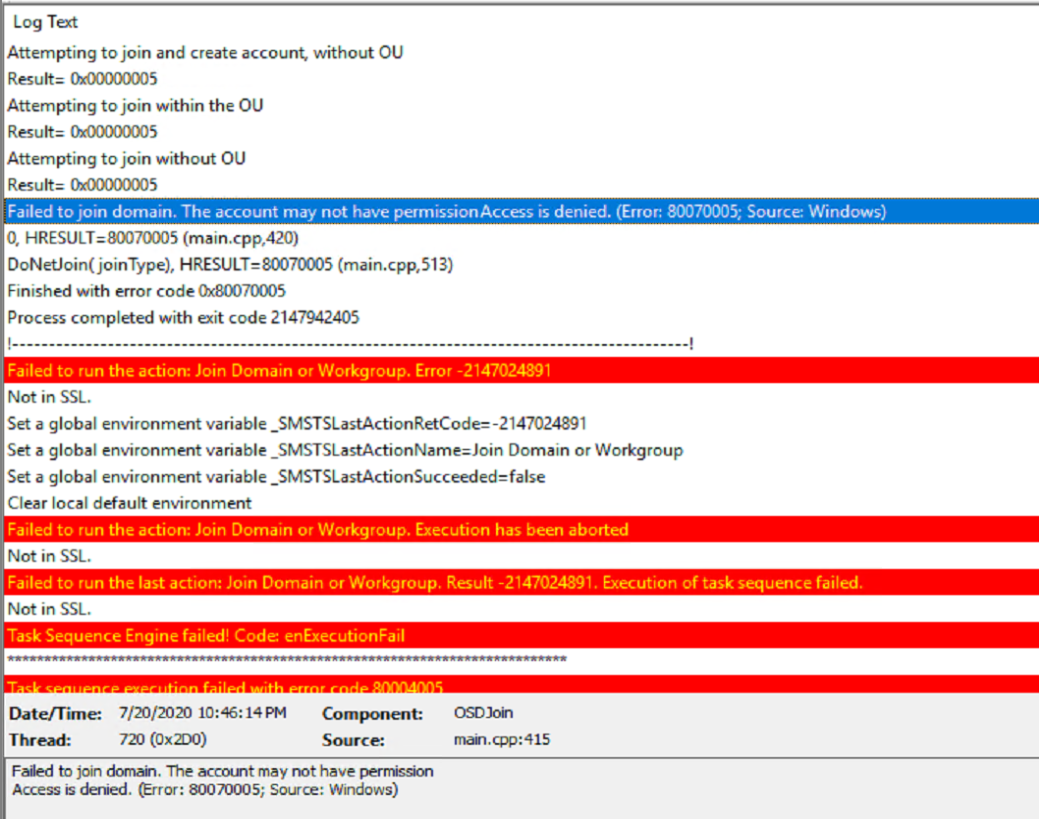Click 'Task Sequence Engine failed!' error line
1039x819 pixels.
click(206, 635)
